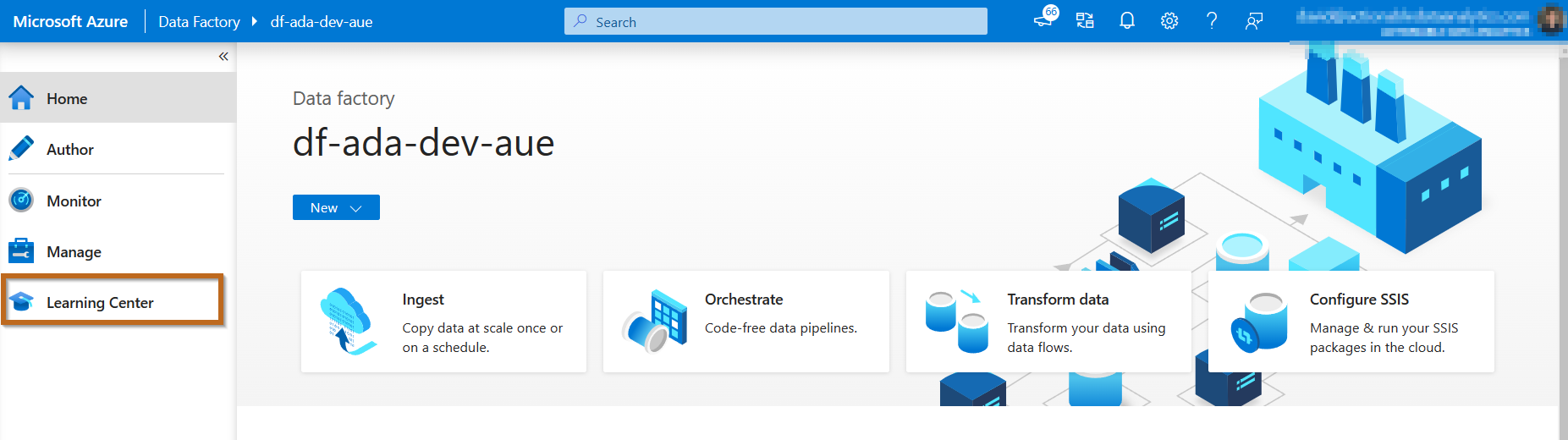Open the Learning Center graduation cap icon

tap(21, 302)
